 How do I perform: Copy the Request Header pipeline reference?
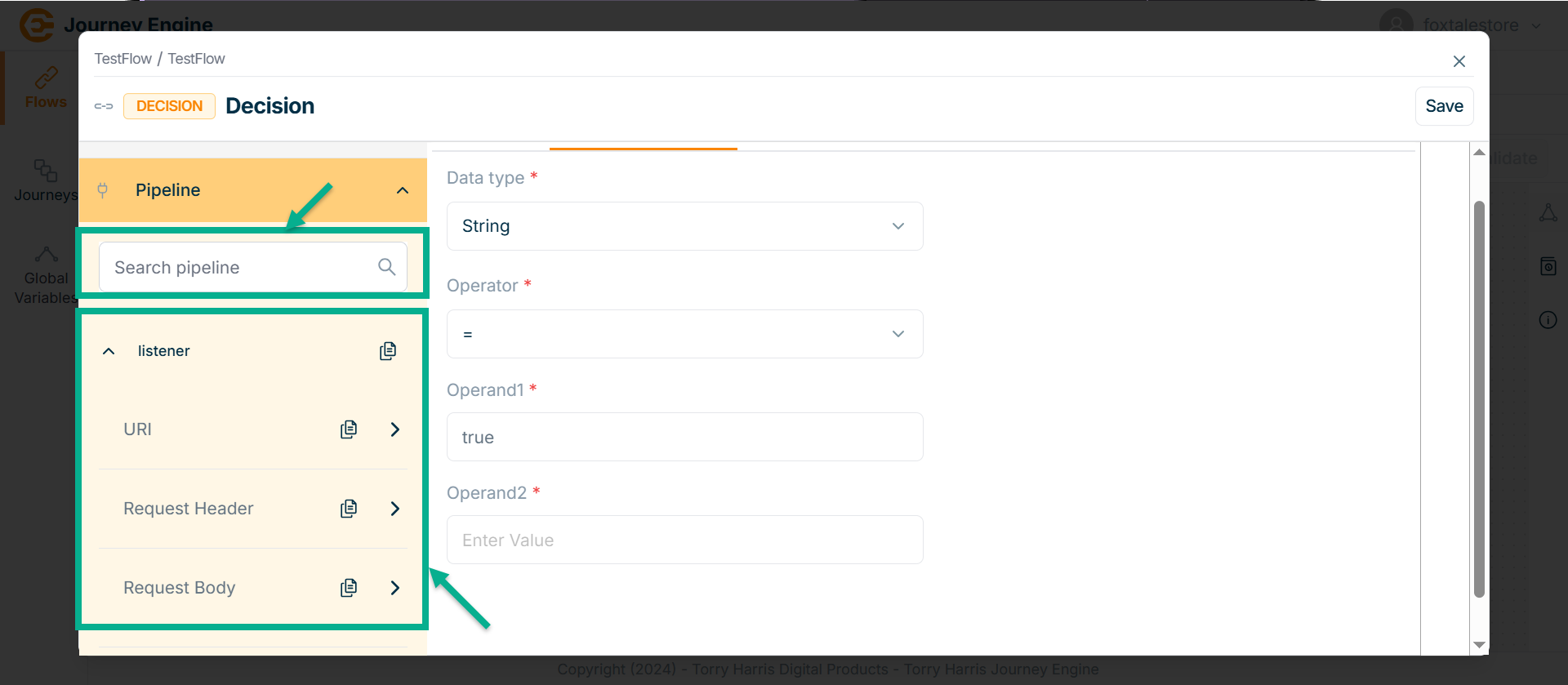click(x=349, y=509)
